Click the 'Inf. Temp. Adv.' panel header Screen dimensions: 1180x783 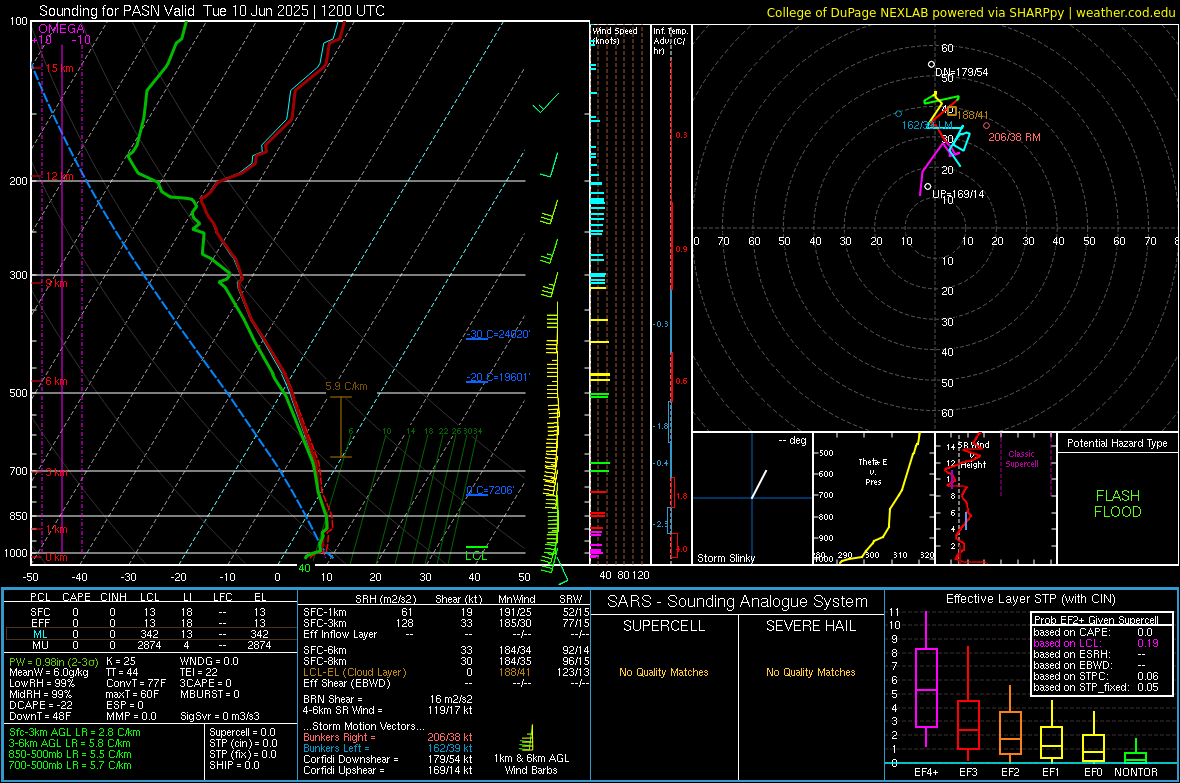point(670,41)
